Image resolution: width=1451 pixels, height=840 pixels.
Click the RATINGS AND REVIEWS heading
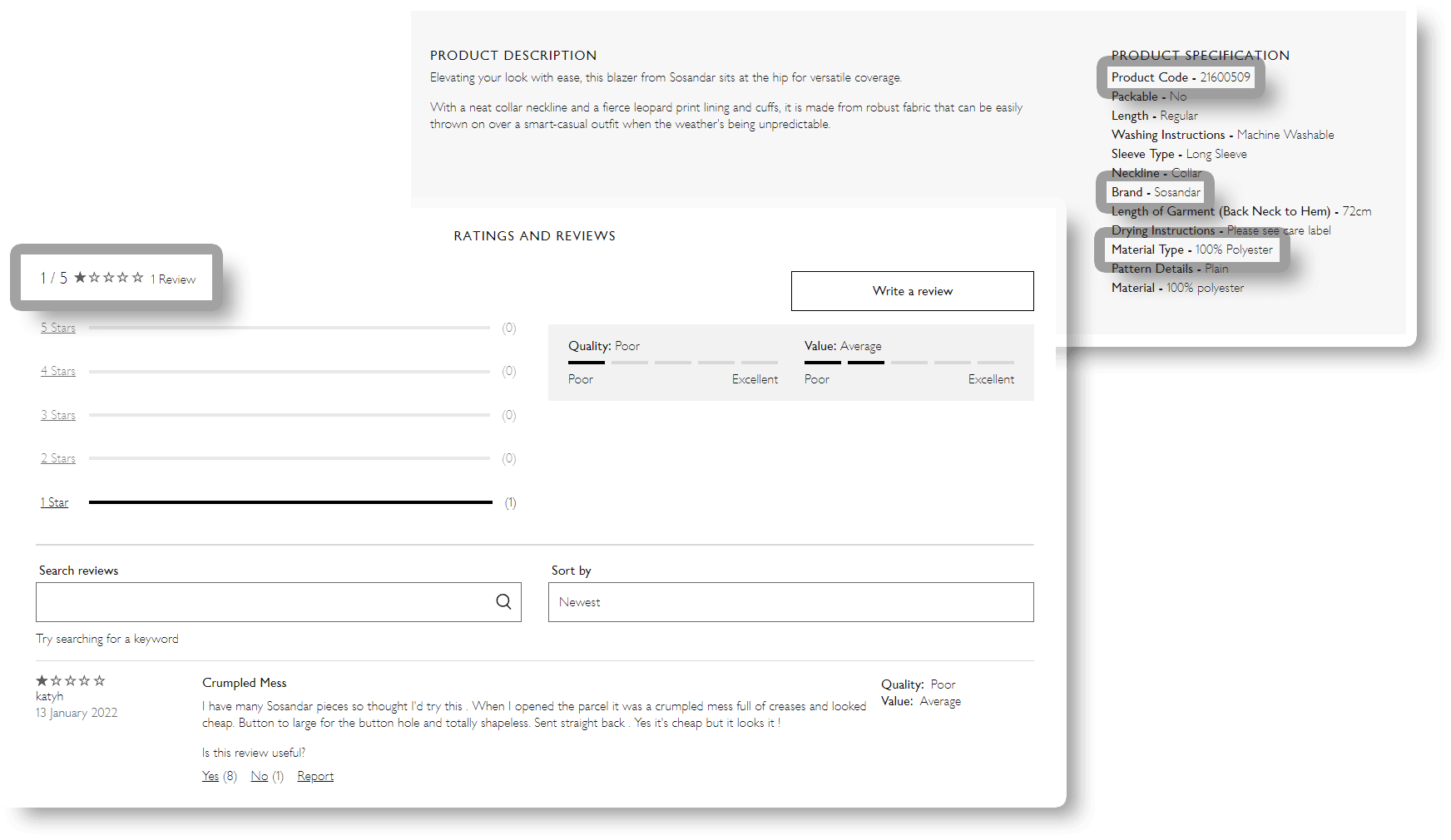(535, 236)
